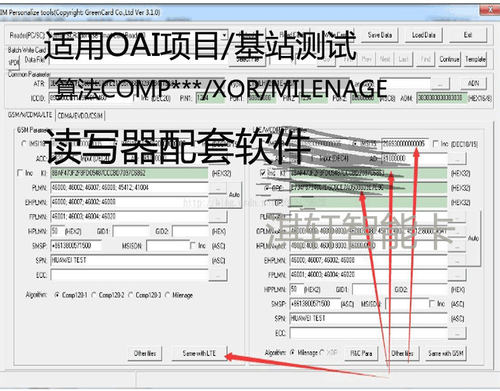Click the browse button beside LTE FPLMN
This screenshot has width=500, height=391.
tap(457, 275)
